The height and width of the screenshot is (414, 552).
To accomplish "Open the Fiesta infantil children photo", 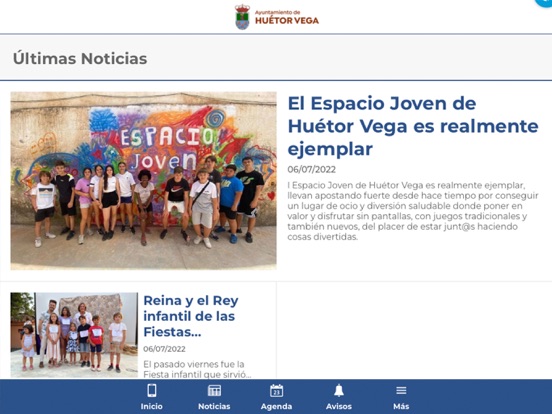I will (74, 335).
